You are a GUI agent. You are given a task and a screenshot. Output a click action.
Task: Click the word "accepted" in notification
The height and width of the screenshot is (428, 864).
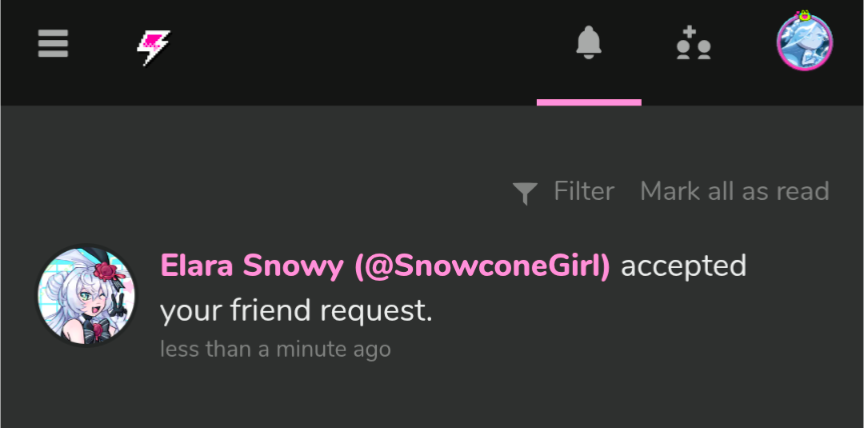pos(684,267)
